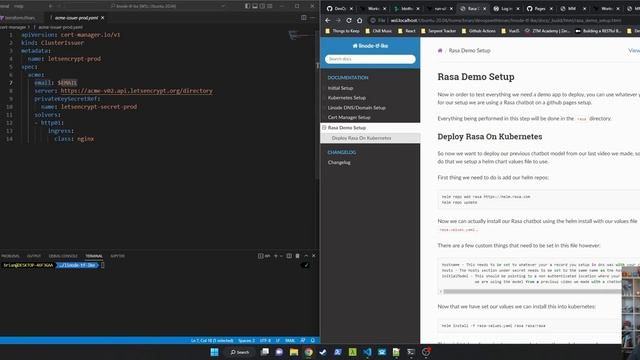This screenshot has height=360, width=640.
Task: Open Initial Setup docs page
Action: pos(340,88)
